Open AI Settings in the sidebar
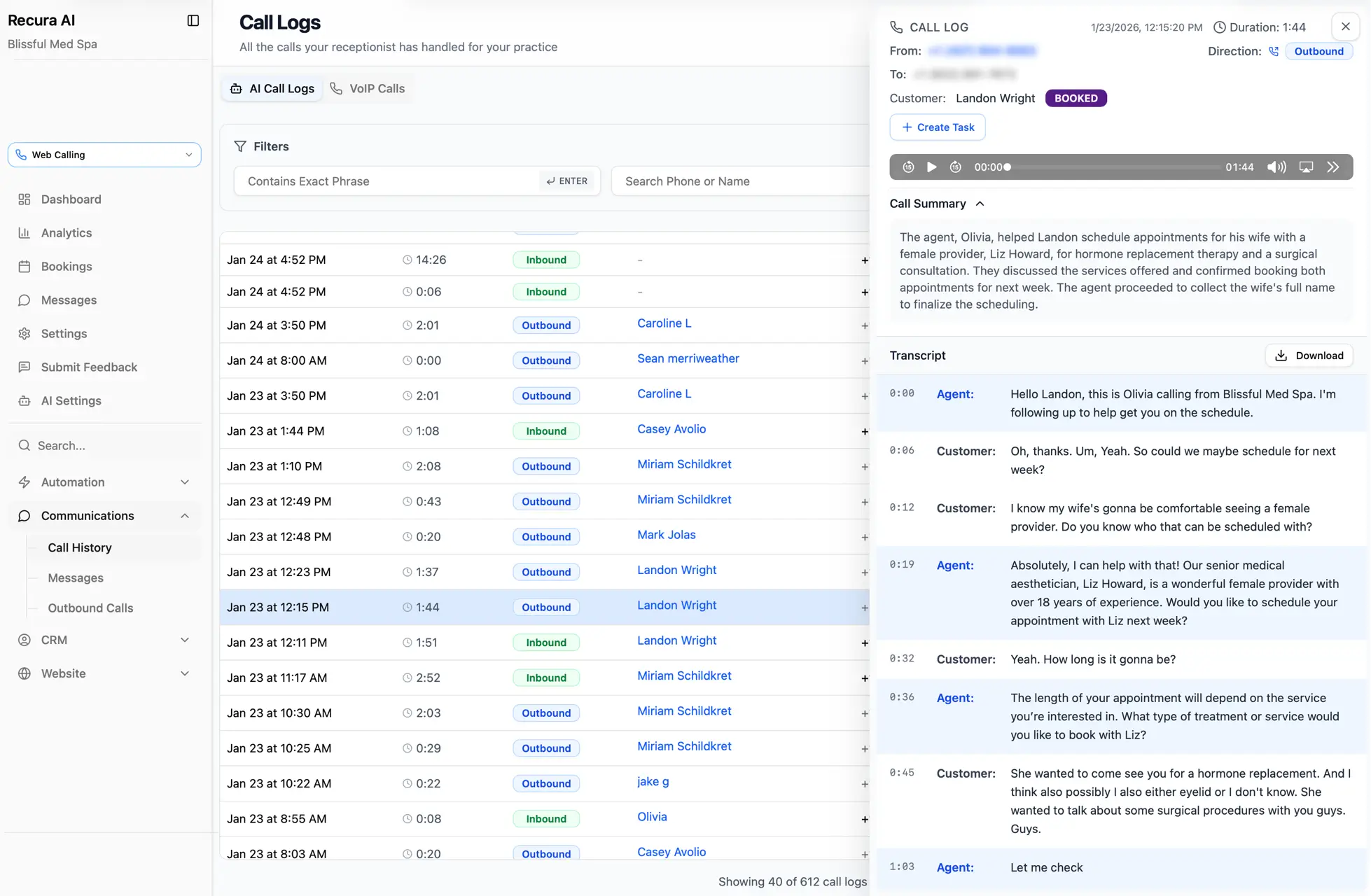Screen dimensions: 1371x896 click(x=71, y=401)
